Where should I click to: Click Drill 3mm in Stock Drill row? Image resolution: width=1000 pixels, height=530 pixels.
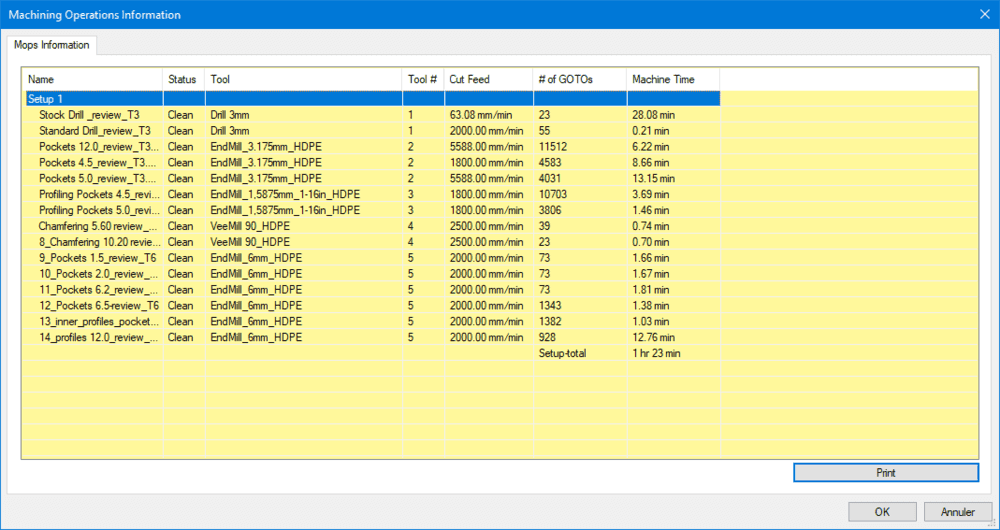tap(230, 115)
